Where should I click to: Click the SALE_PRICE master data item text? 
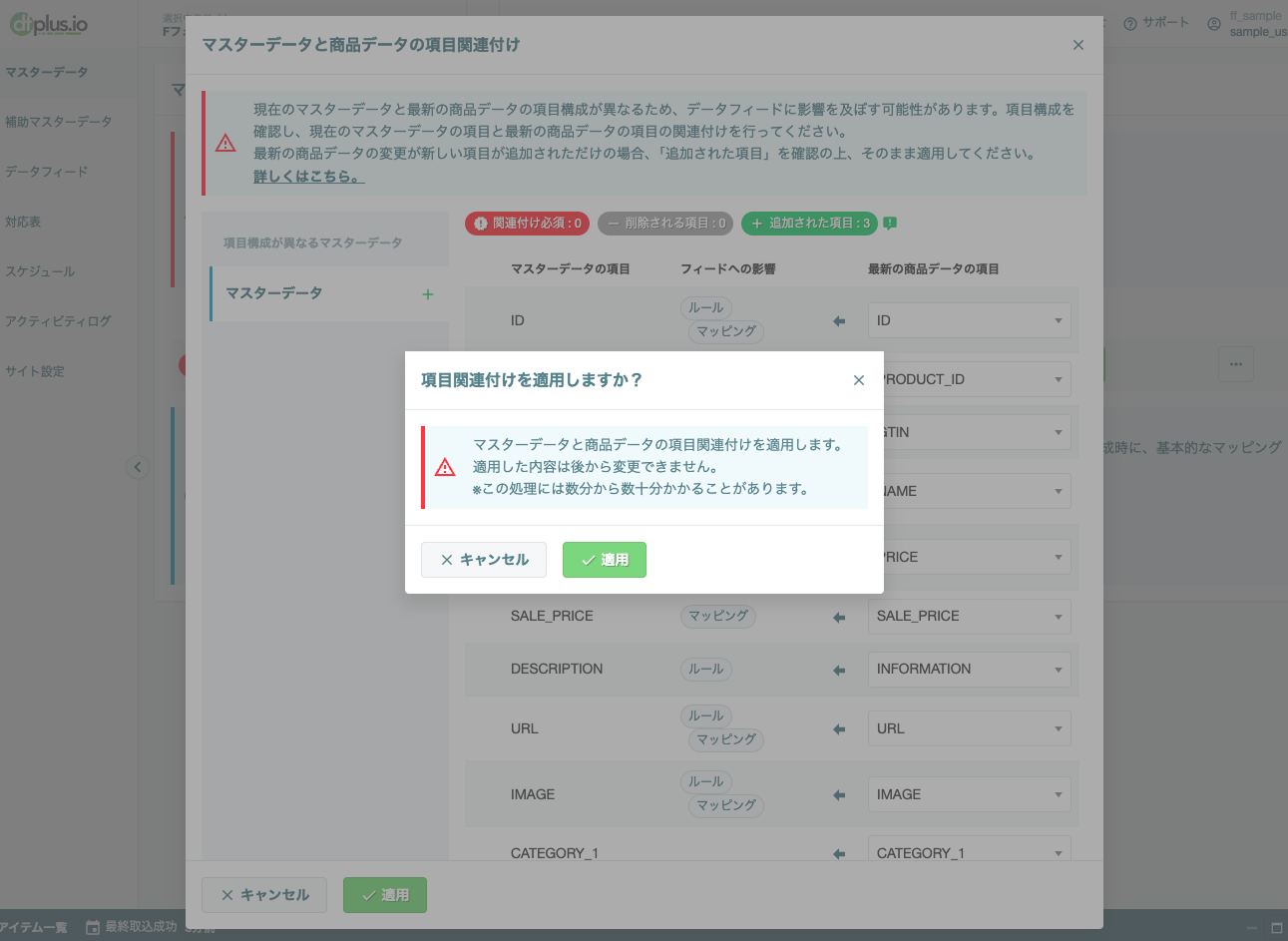(552, 616)
